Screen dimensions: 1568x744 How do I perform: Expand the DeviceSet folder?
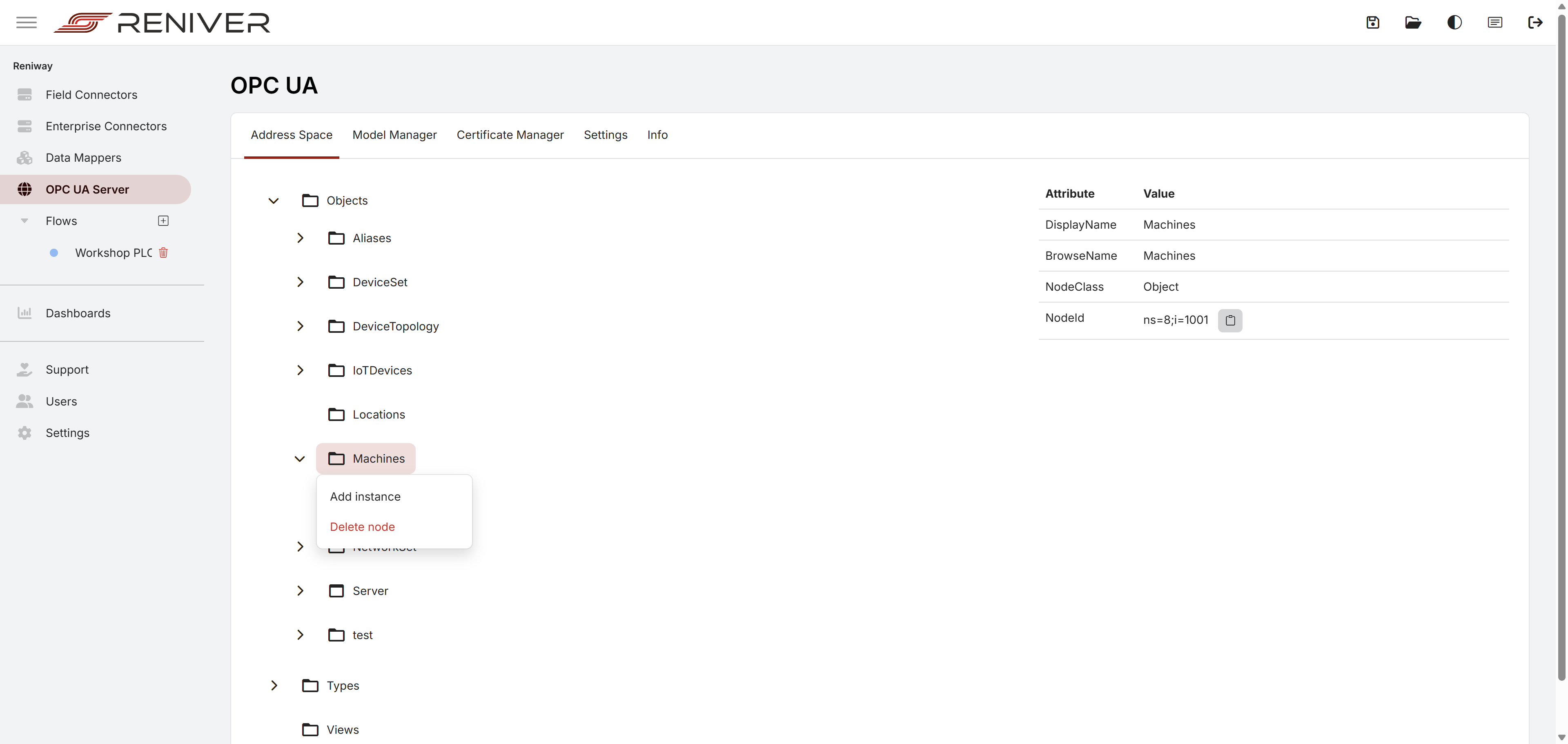[299, 282]
